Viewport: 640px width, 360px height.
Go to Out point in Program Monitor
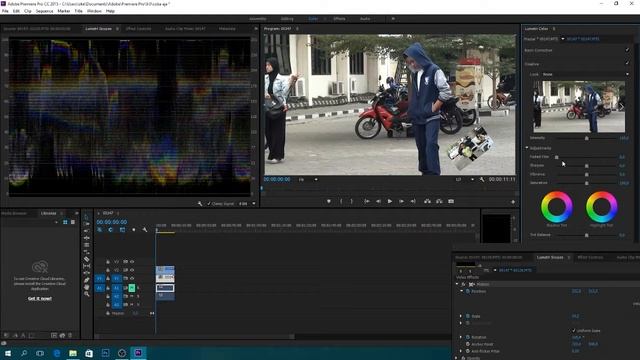pyautogui.click(x=413, y=201)
